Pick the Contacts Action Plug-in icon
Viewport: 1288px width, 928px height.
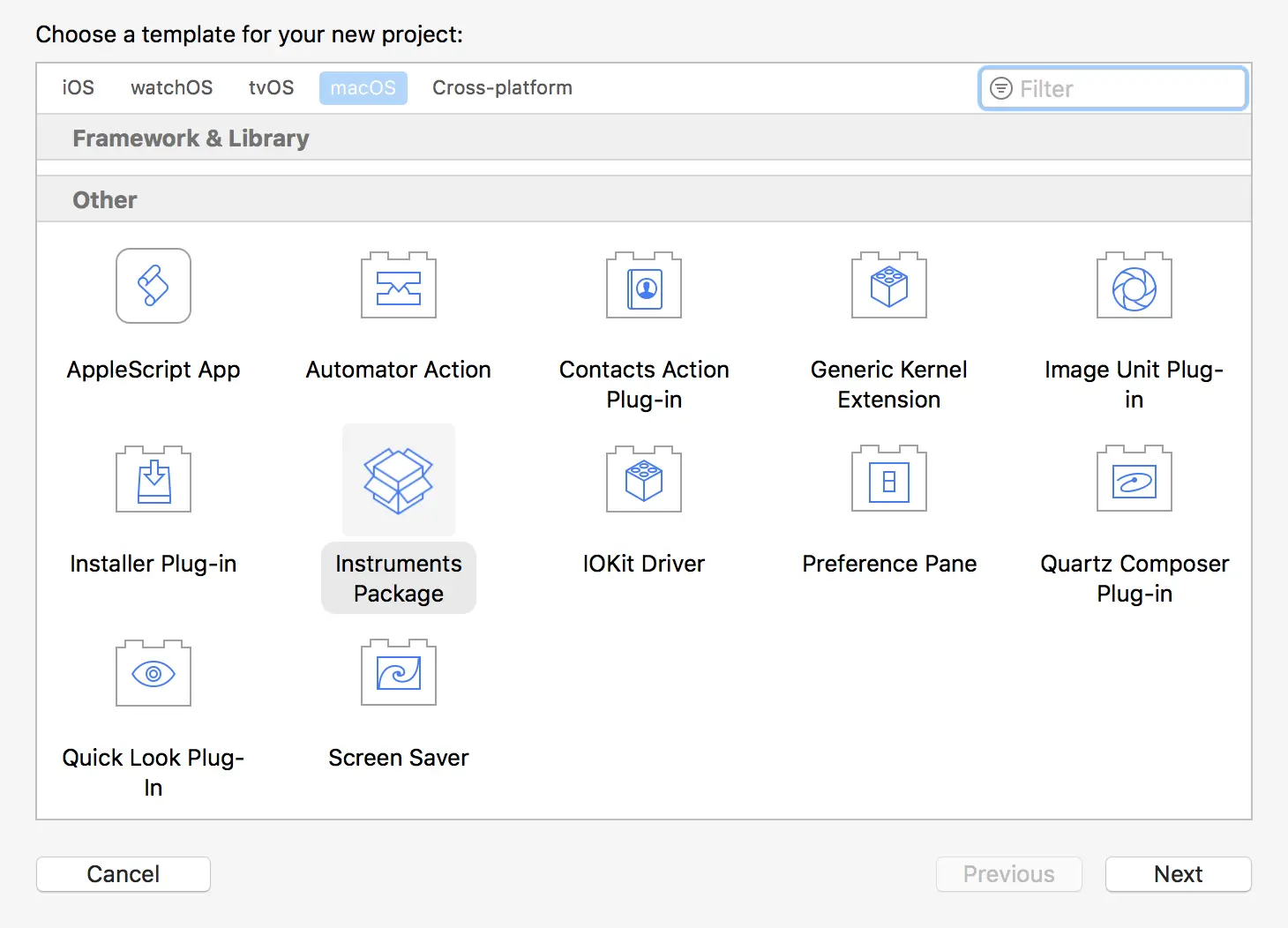coord(644,286)
